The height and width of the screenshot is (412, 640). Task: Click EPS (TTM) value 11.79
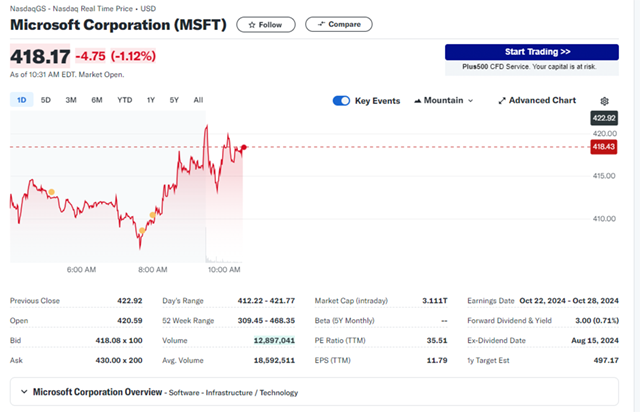(437, 361)
